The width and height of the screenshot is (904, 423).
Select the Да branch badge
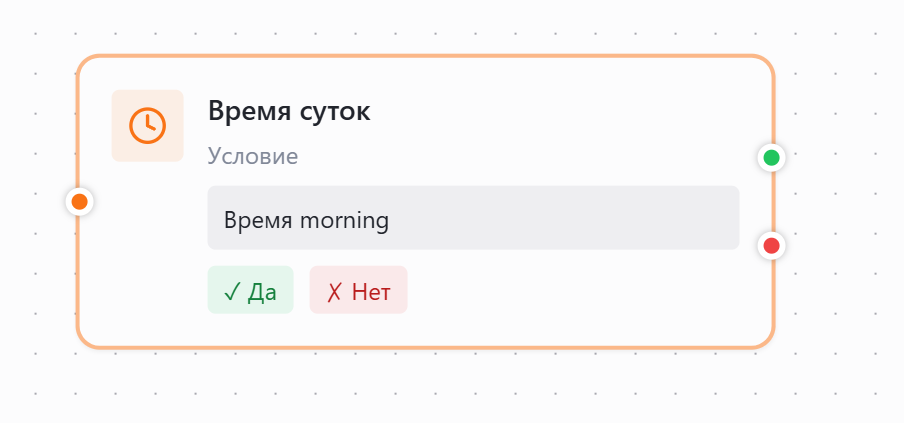click(250, 290)
